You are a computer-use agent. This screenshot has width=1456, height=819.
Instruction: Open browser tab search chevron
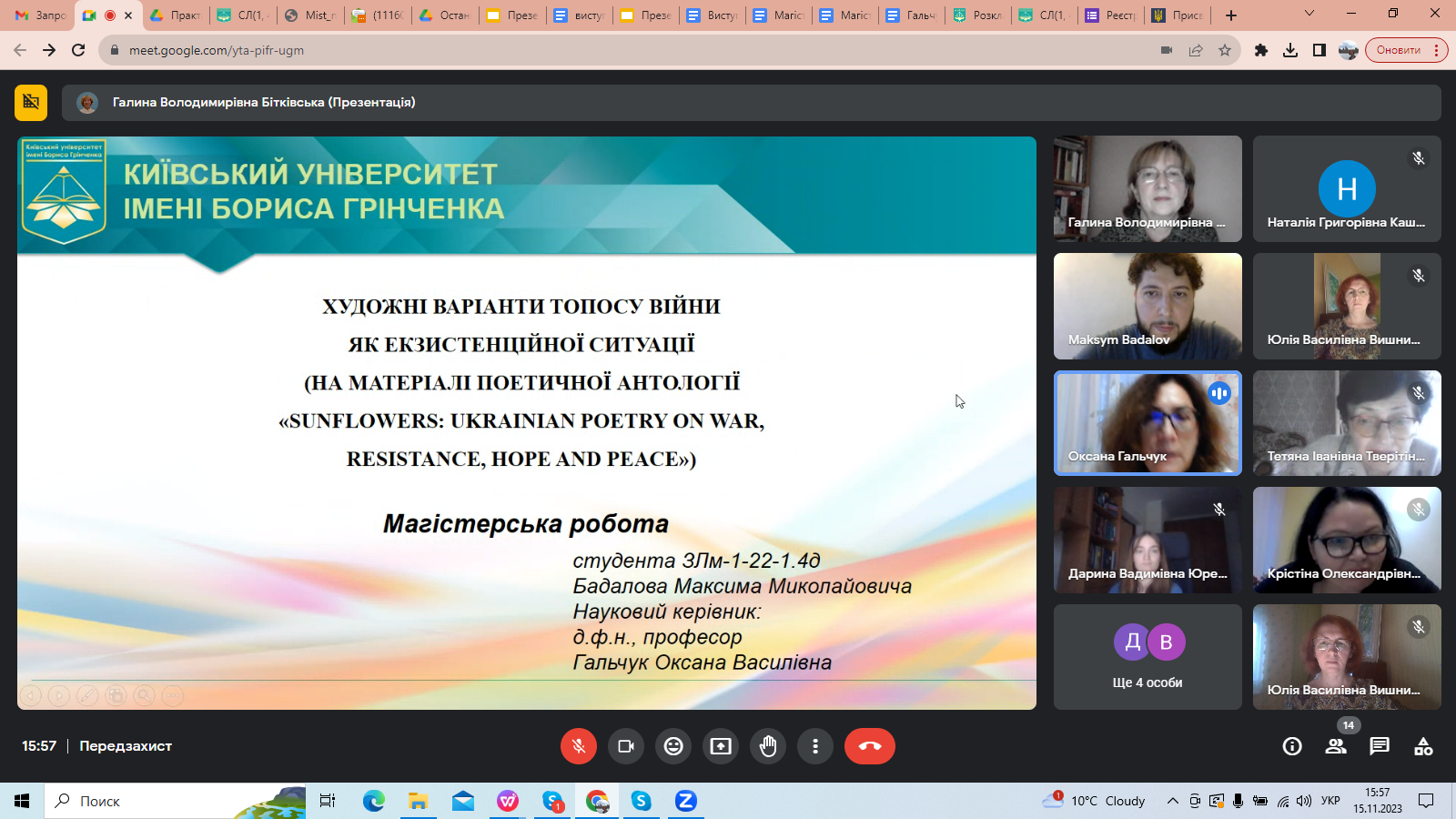(1309, 14)
